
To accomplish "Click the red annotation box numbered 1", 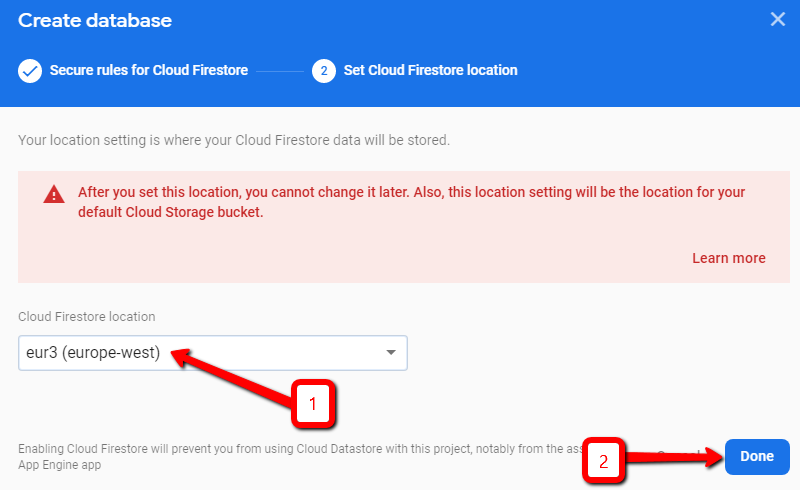I will coord(312,403).
